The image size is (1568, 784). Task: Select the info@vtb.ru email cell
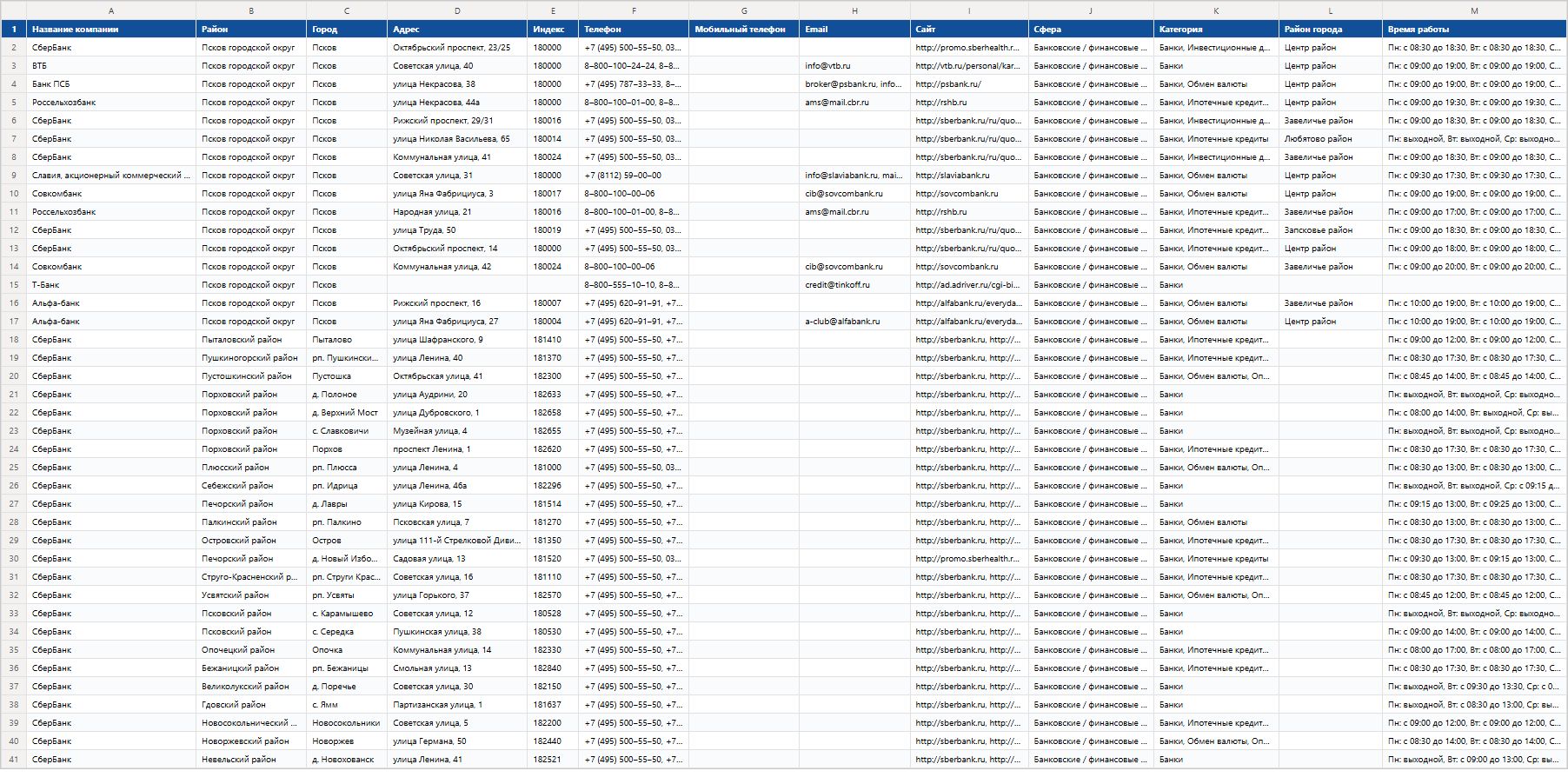pos(854,66)
